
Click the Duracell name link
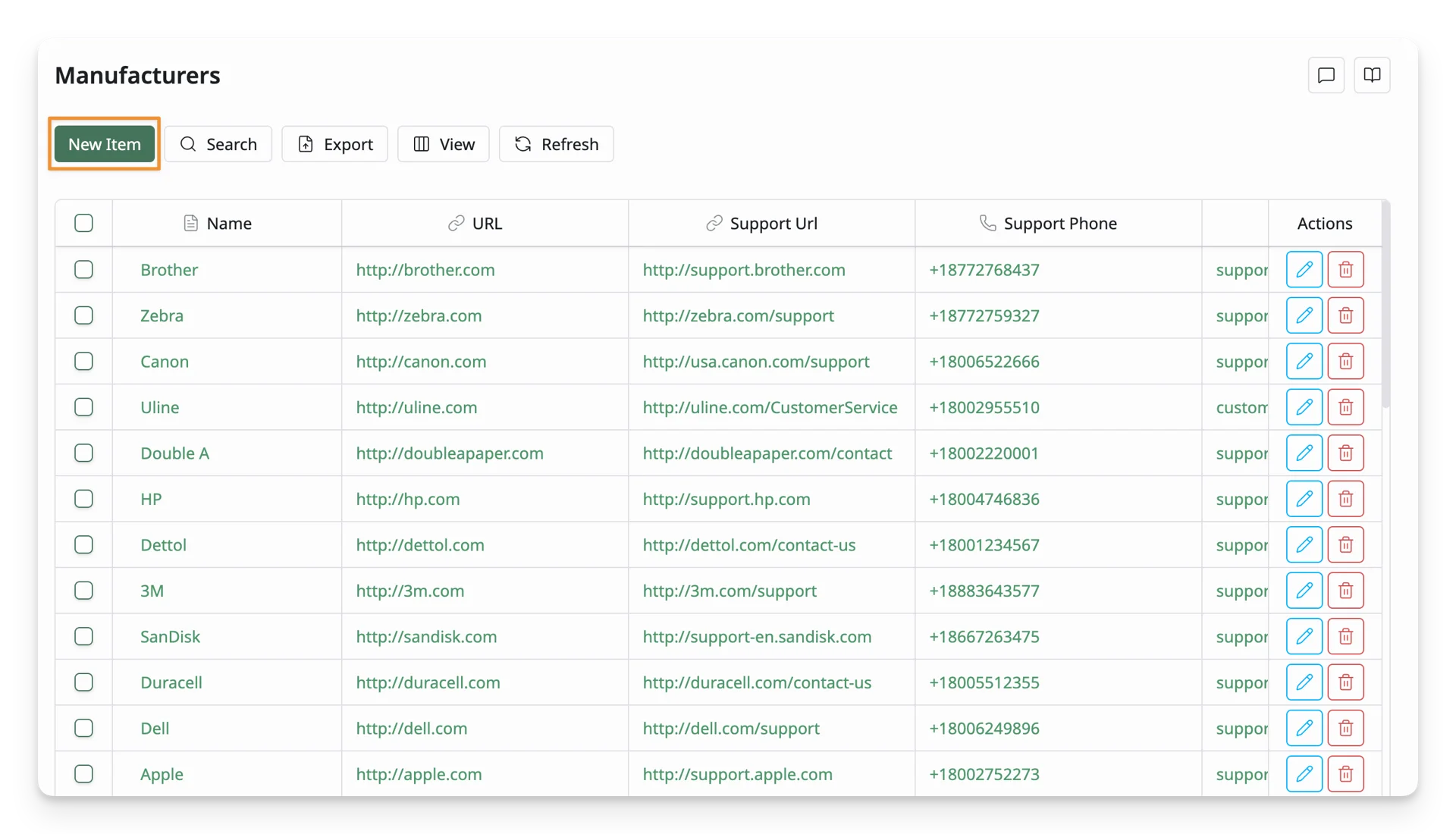171,682
